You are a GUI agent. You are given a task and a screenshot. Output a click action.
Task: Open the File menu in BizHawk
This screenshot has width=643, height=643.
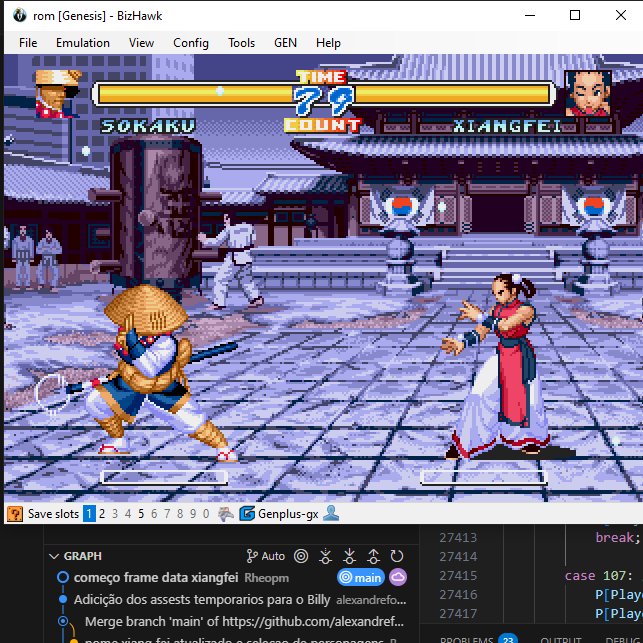click(x=28, y=43)
